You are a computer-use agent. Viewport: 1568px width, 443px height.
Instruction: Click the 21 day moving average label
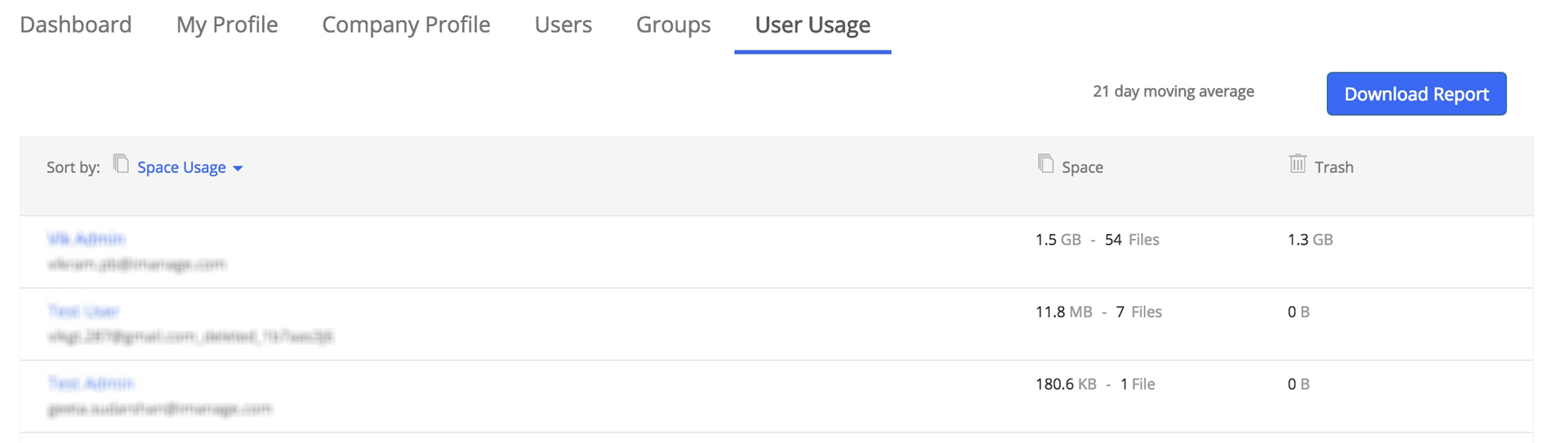tap(1173, 91)
